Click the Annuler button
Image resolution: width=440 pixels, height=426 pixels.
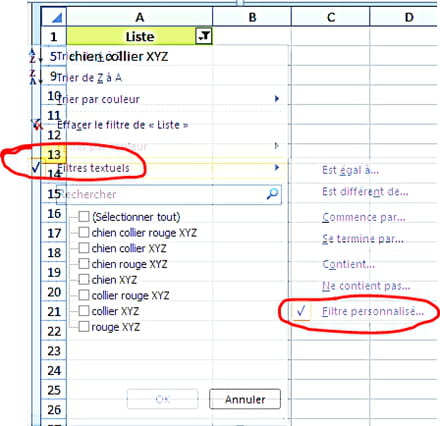(245, 399)
